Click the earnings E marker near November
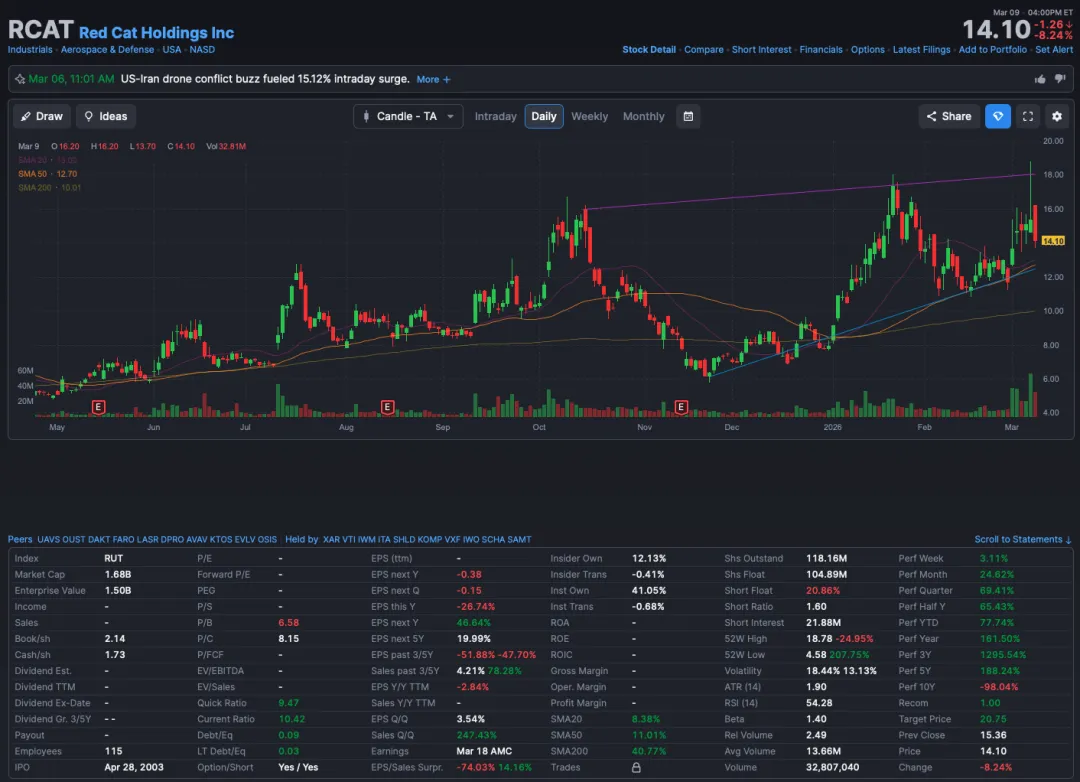The width and height of the screenshot is (1080, 782). tap(681, 407)
